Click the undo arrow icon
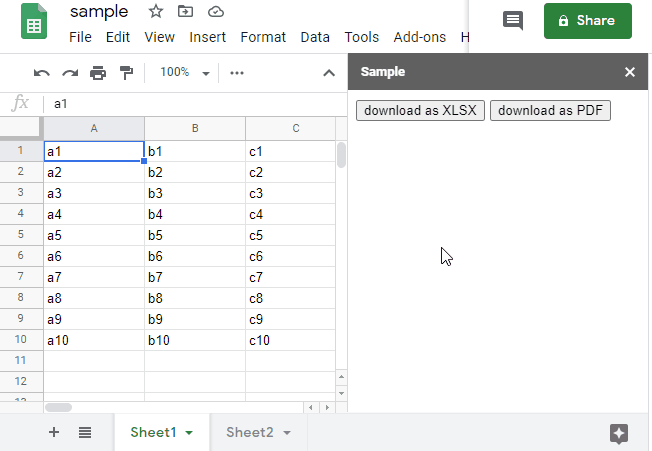Image resolution: width=652 pixels, height=451 pixels. (x=42, y=74)
